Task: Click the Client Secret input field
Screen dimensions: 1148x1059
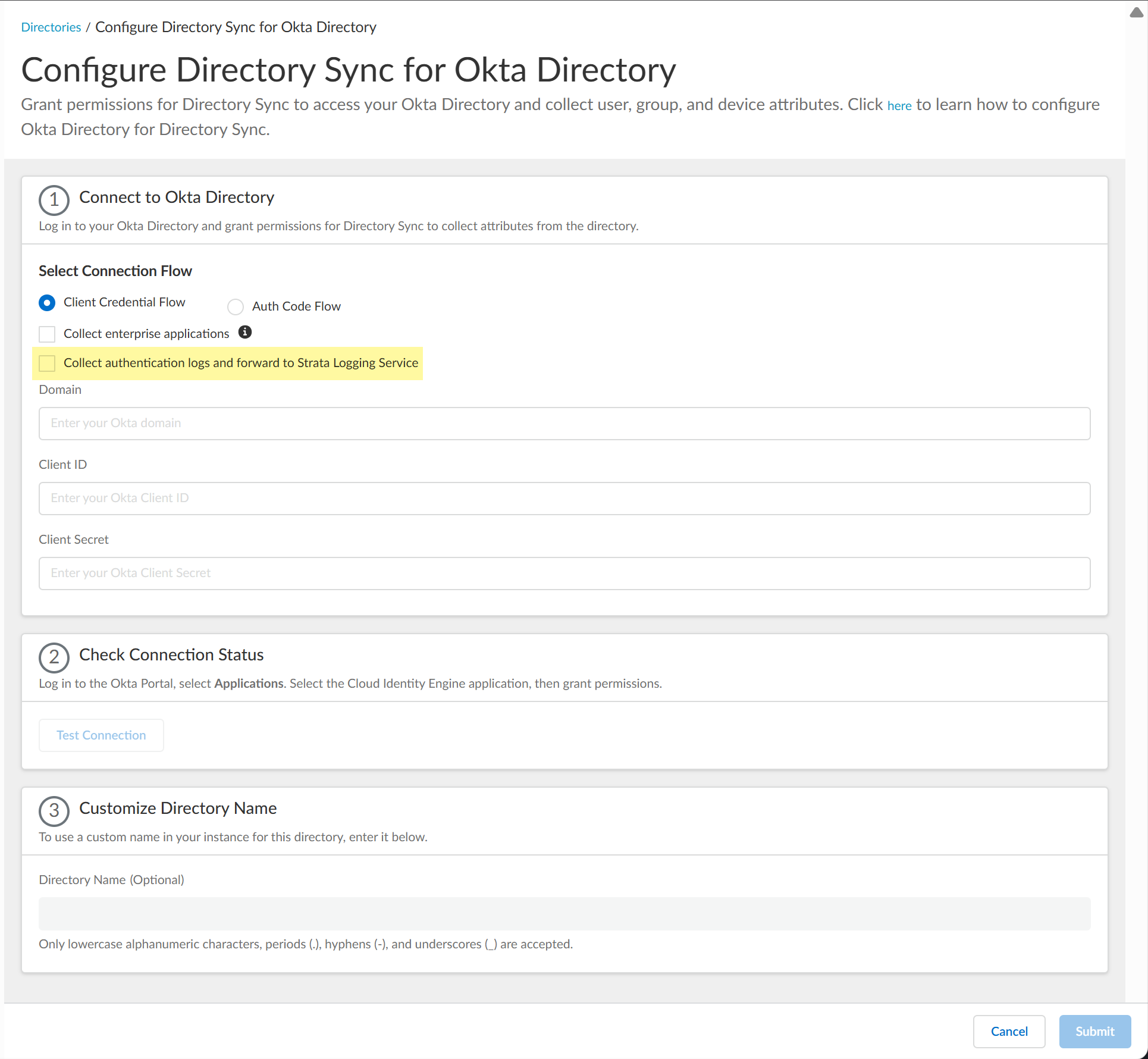Action: [x=564, y=573]
